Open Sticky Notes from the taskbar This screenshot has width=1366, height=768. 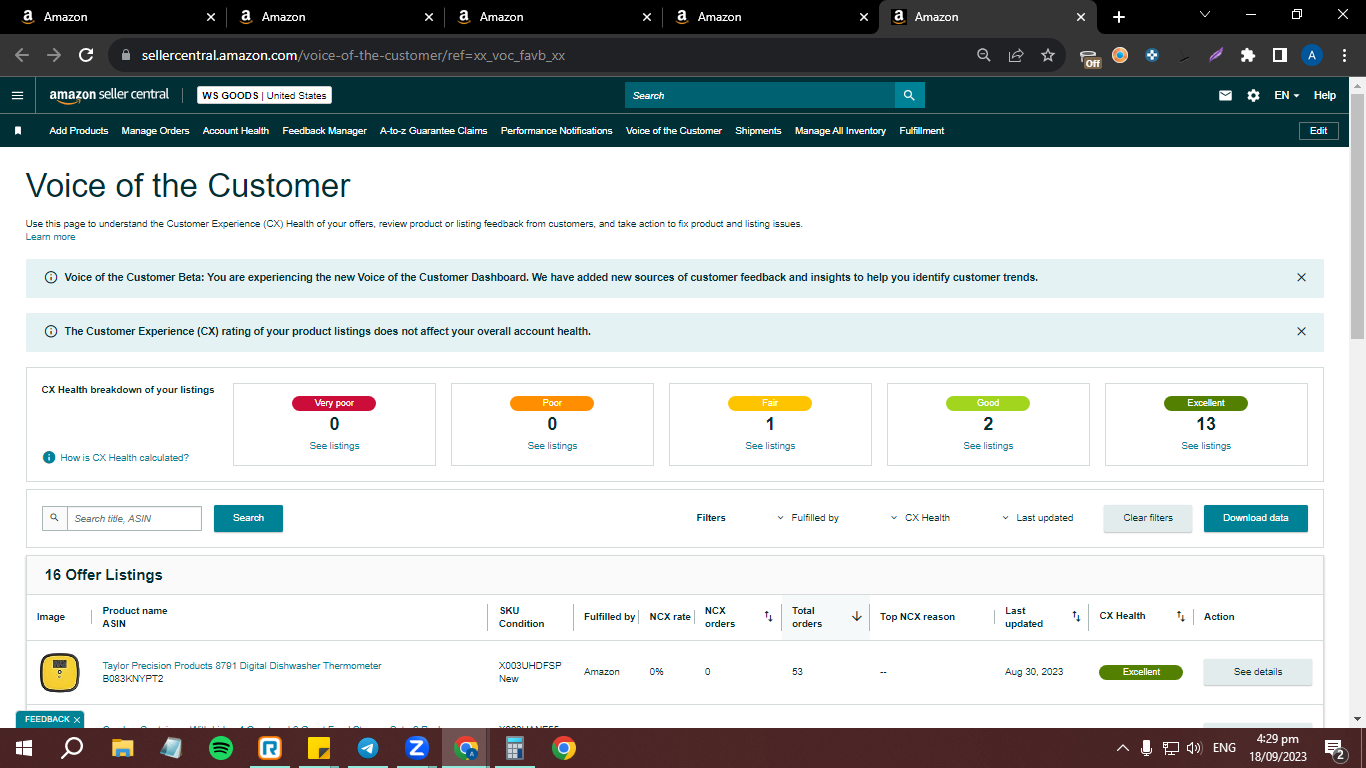319,747
